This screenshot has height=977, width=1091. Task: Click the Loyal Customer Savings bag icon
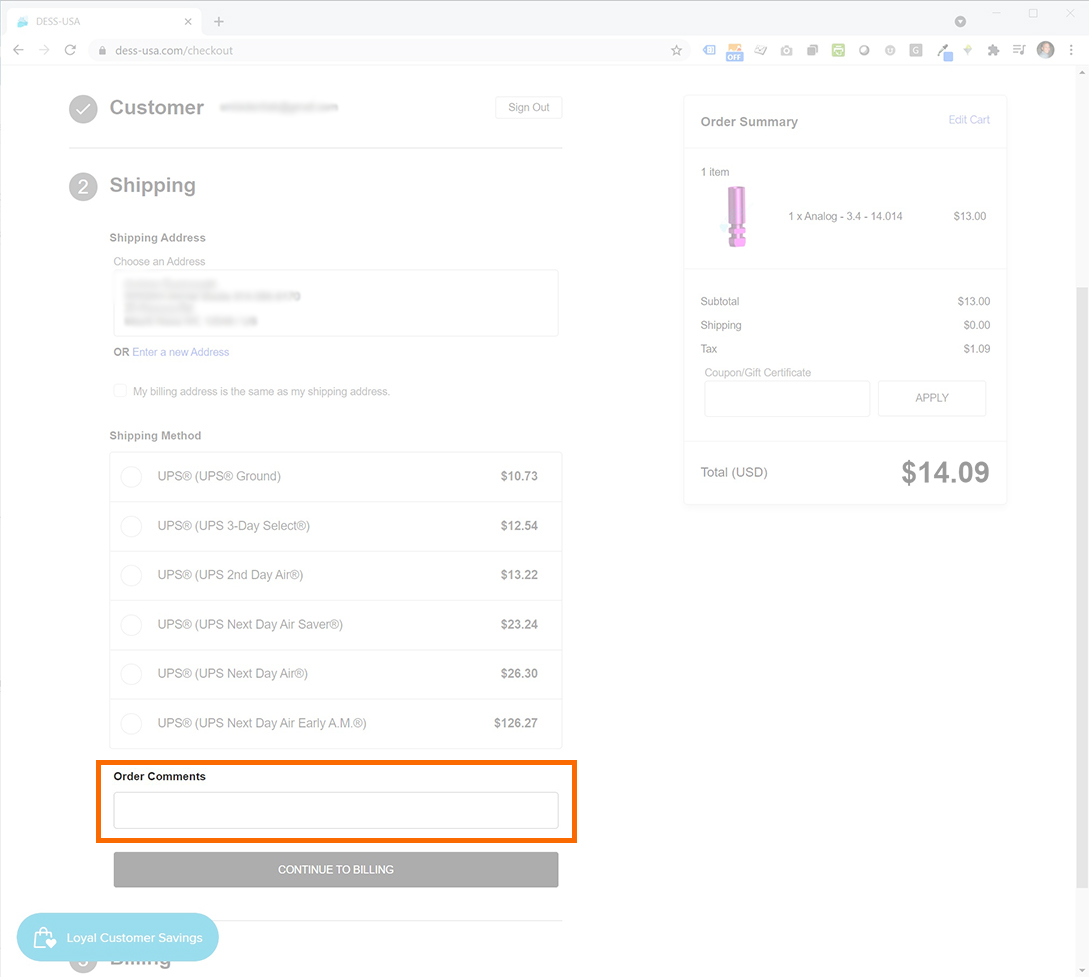[x=45, y=937]
